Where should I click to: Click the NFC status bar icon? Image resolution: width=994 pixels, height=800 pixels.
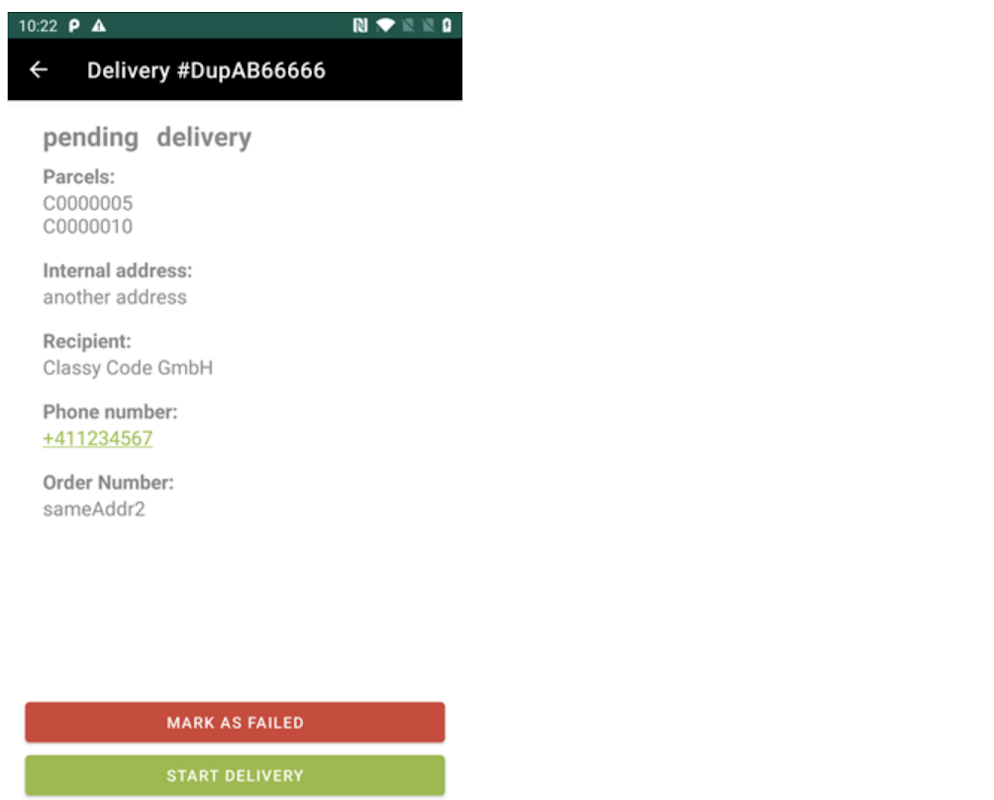360,25
